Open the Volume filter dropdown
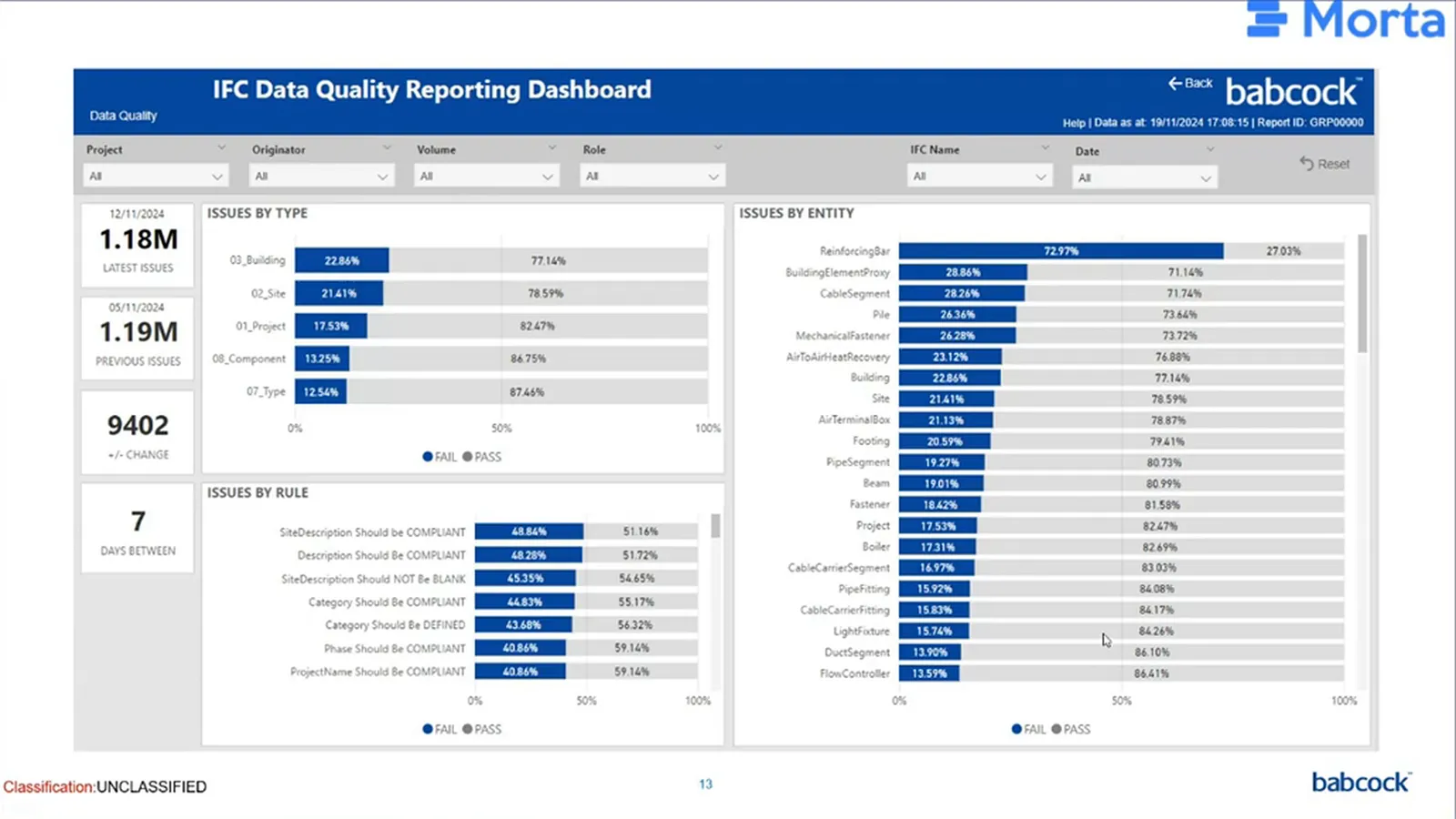 486,177
